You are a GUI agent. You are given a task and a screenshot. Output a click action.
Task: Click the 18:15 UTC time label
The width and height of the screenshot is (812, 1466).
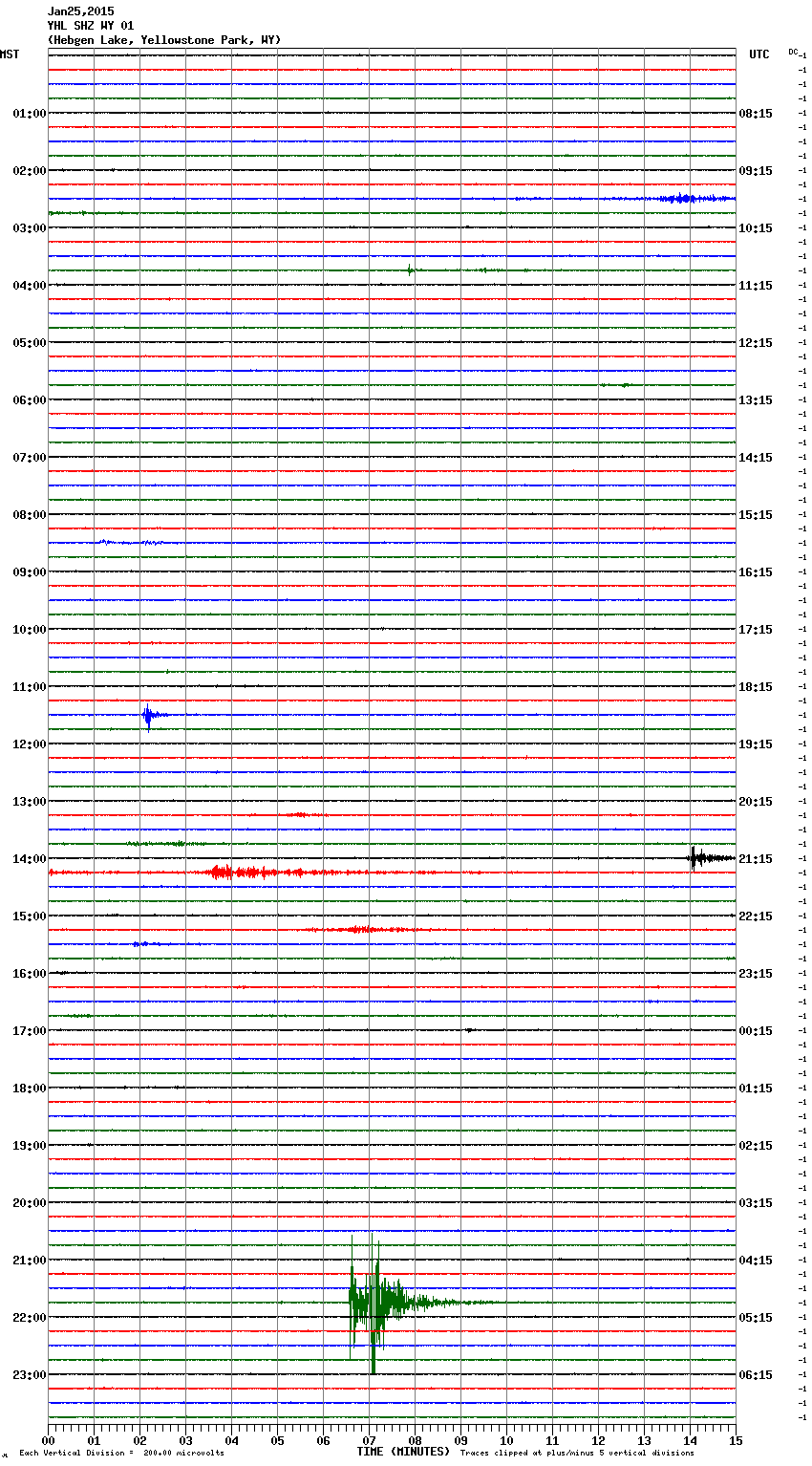pos(756,687)
